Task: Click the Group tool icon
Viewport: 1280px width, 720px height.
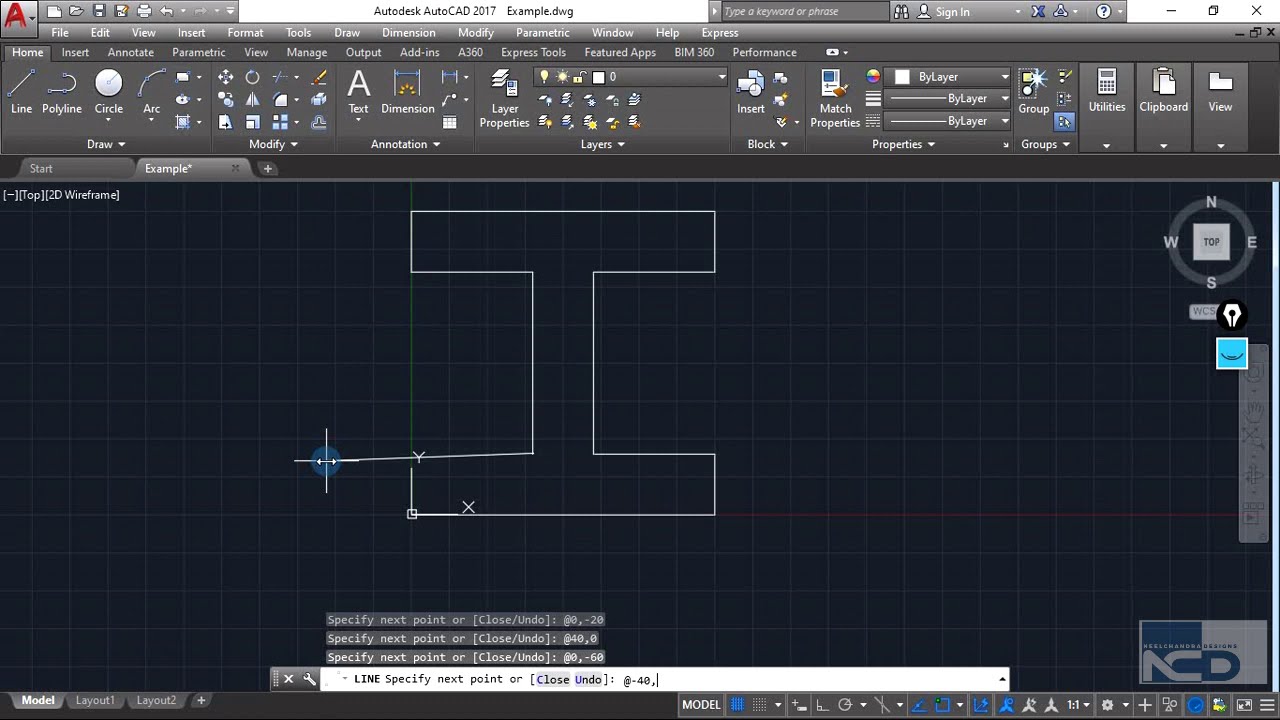Action: [1034, 92]
